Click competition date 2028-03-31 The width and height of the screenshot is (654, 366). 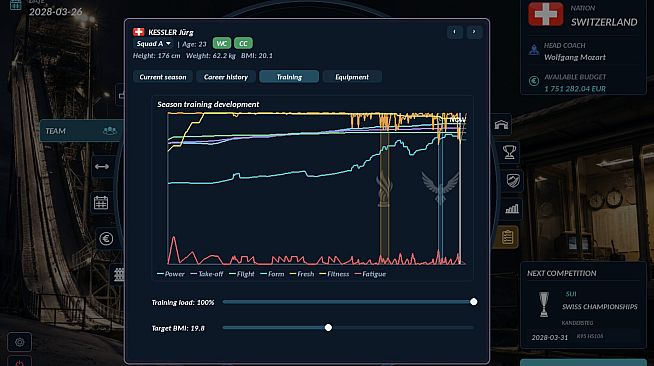click(549, 337)
